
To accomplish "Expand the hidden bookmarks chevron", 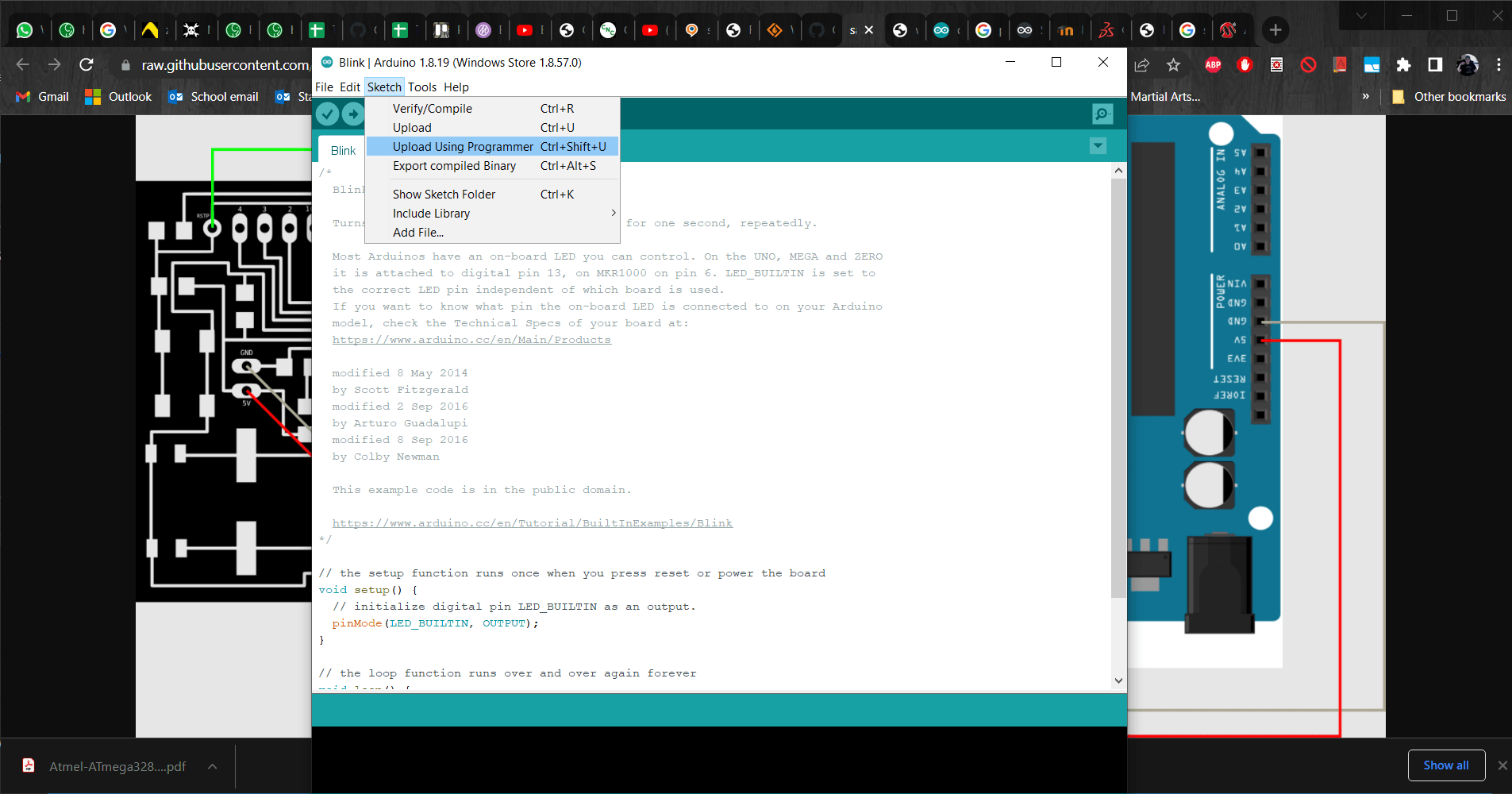I will click(x=1366, y=97).
